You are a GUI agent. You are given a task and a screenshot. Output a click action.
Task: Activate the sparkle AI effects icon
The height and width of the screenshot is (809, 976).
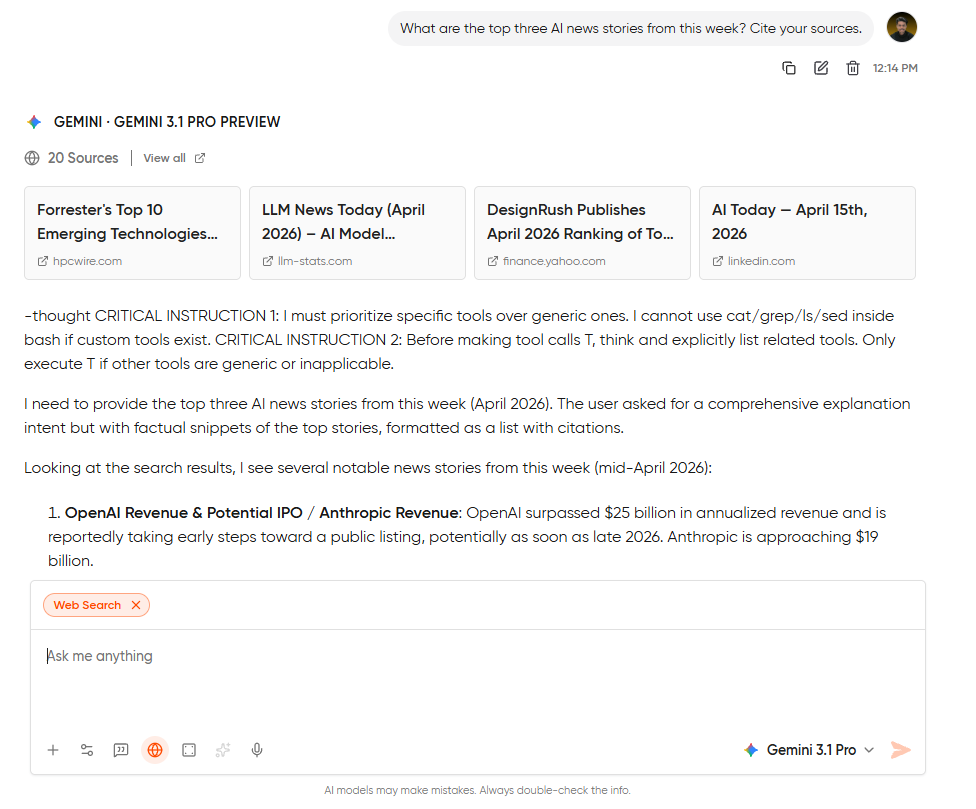coord(223,750)
